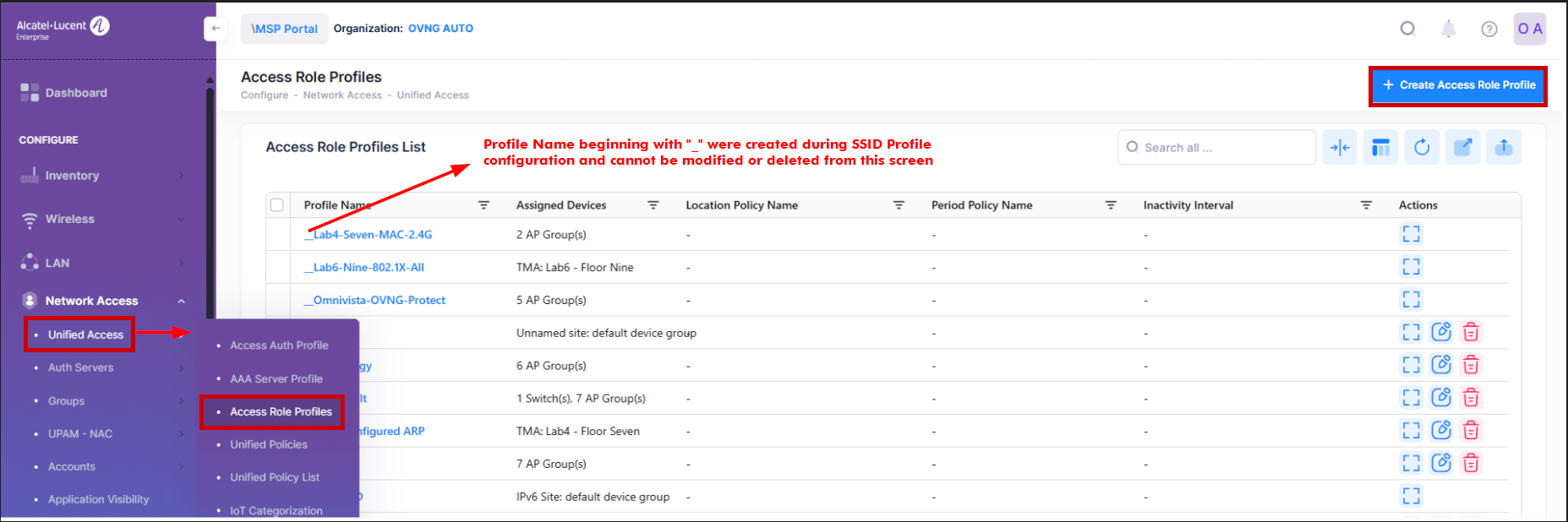1568x522 pixels.
Task: Click Create Access Role Profile button
Action: 1458,85
